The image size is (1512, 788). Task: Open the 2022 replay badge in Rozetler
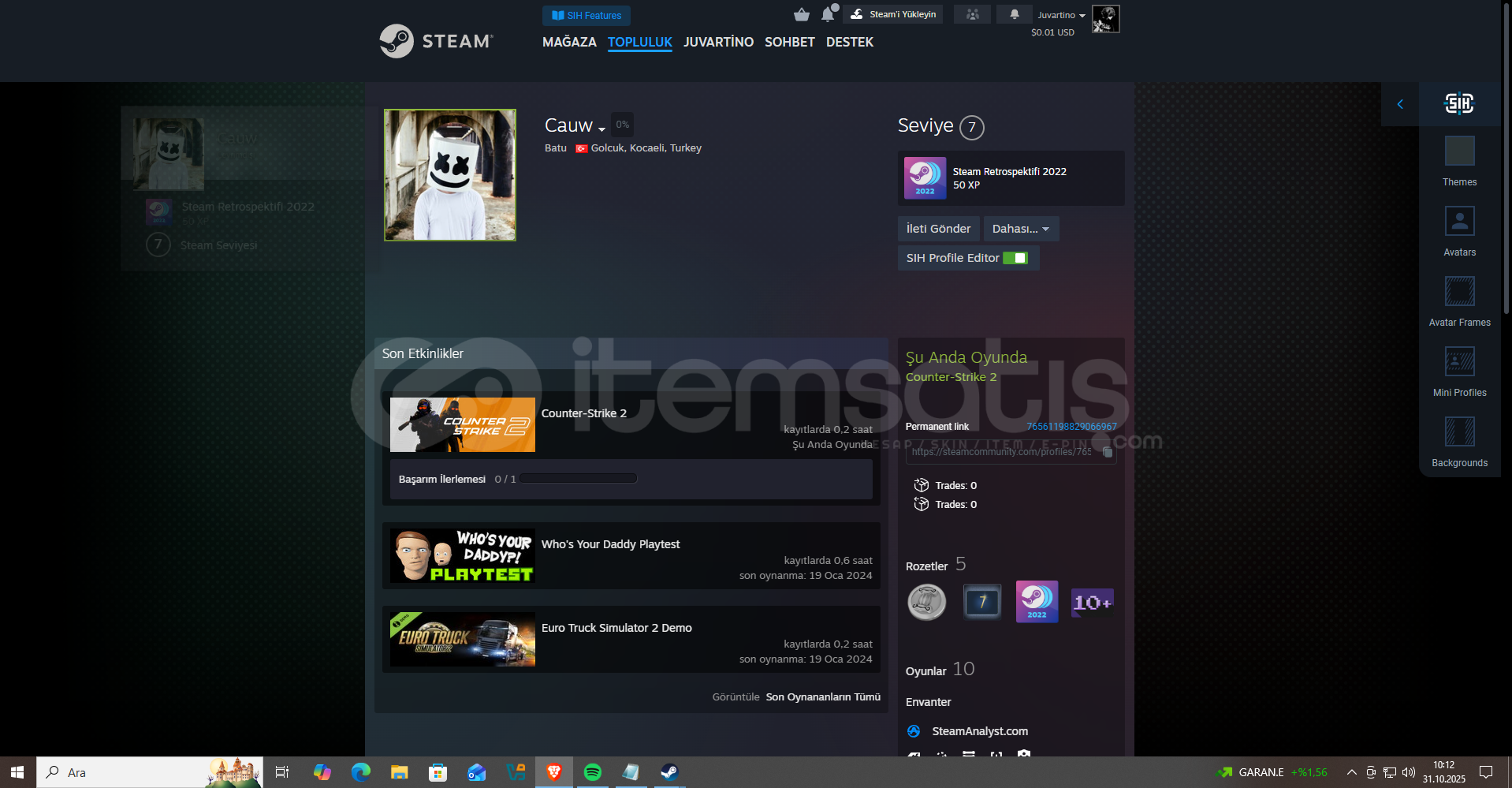[1037, 602]
